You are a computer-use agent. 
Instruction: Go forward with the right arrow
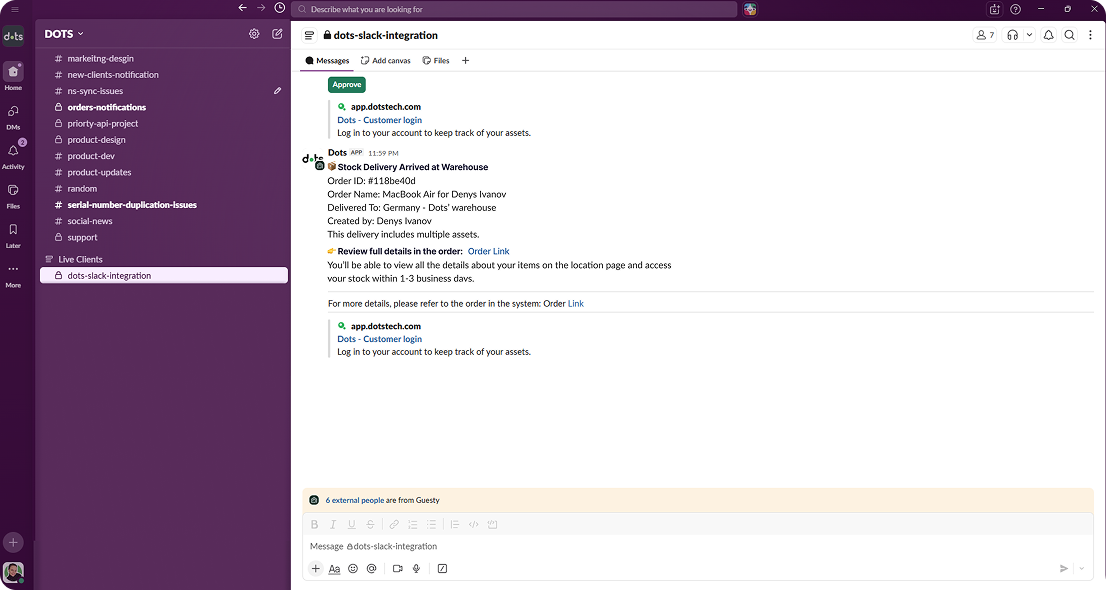point(261,8)
